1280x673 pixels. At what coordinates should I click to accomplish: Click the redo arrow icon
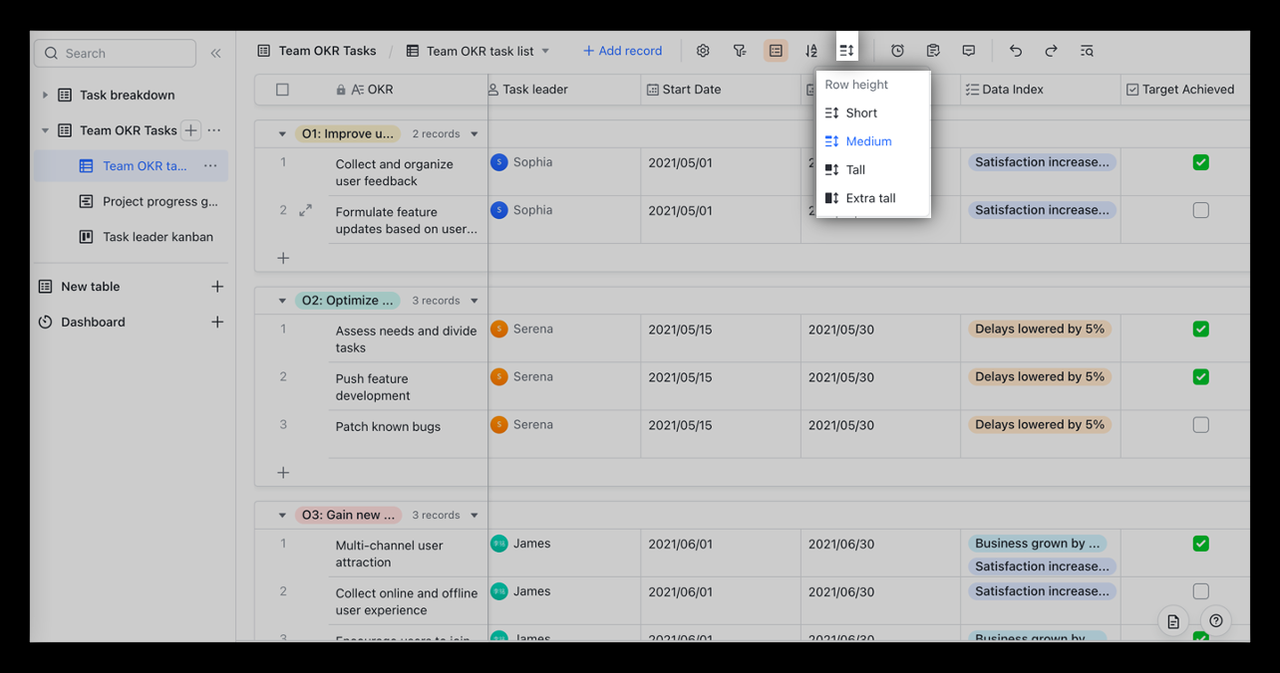1051,51
